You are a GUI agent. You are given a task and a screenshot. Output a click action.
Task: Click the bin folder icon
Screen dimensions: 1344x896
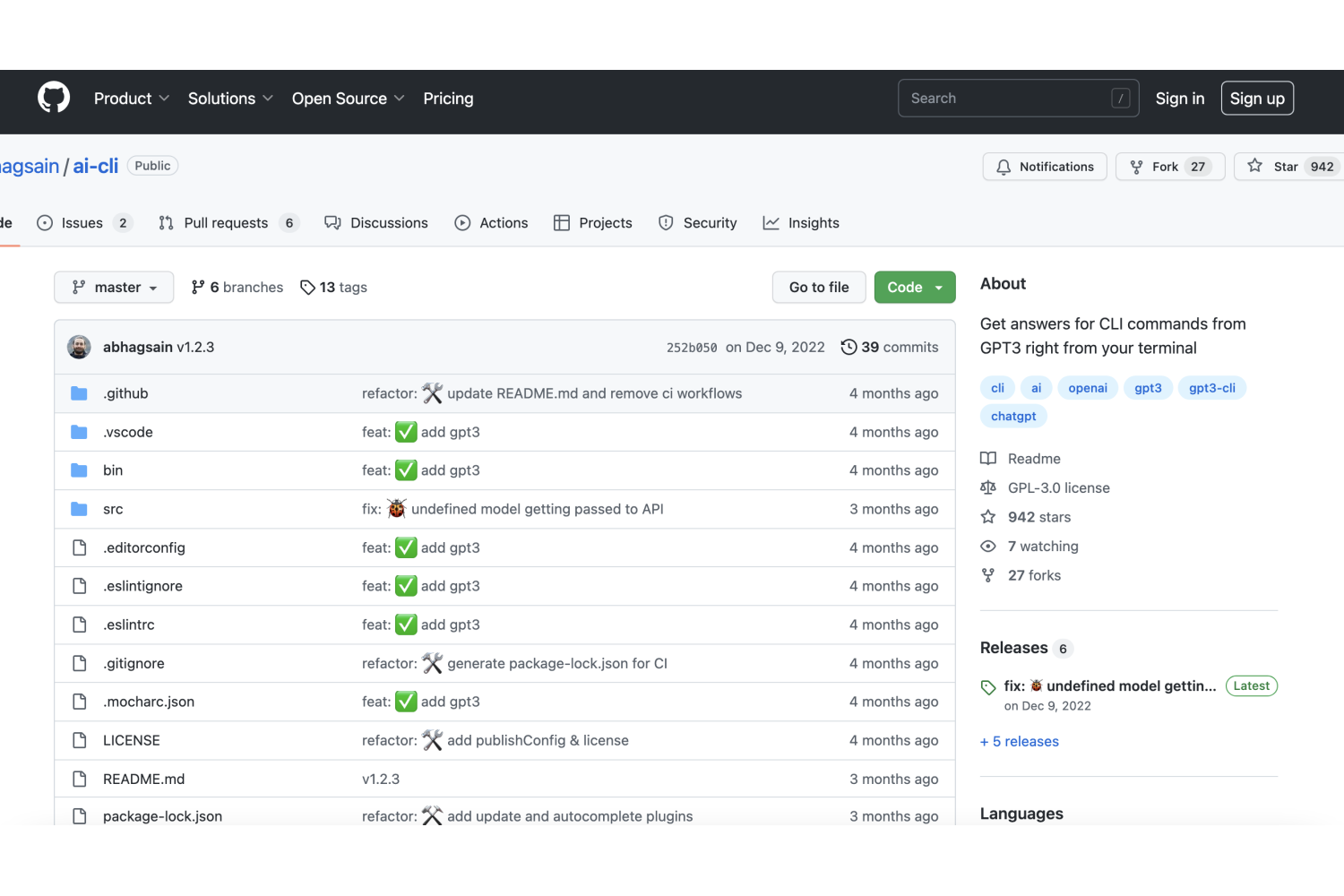[79, 470]
